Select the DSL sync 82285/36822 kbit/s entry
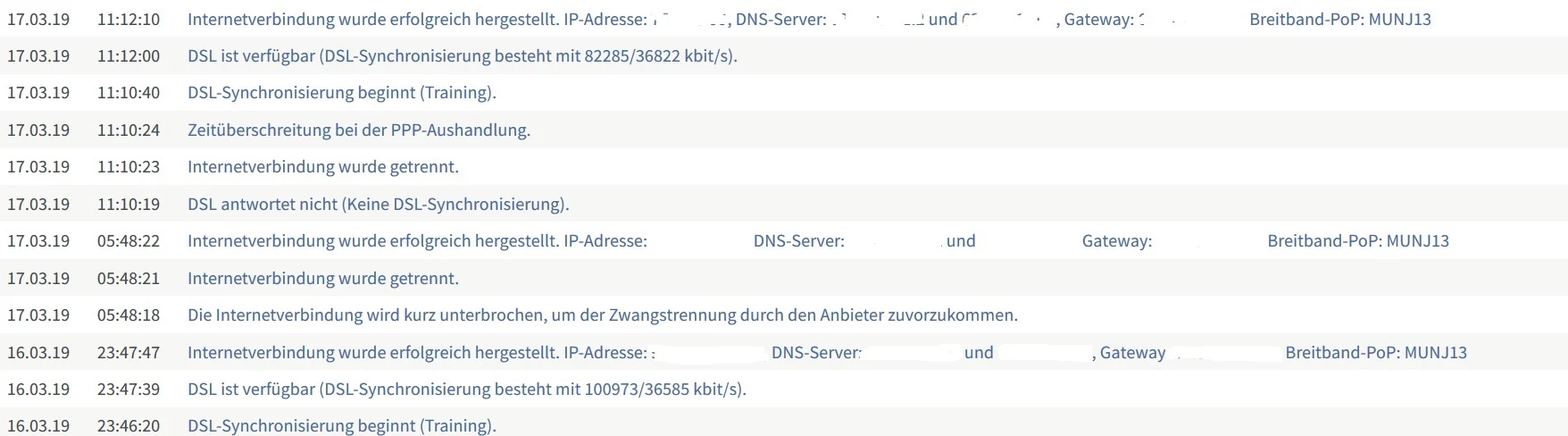The image size is (1568, 436). pos(462,56)
